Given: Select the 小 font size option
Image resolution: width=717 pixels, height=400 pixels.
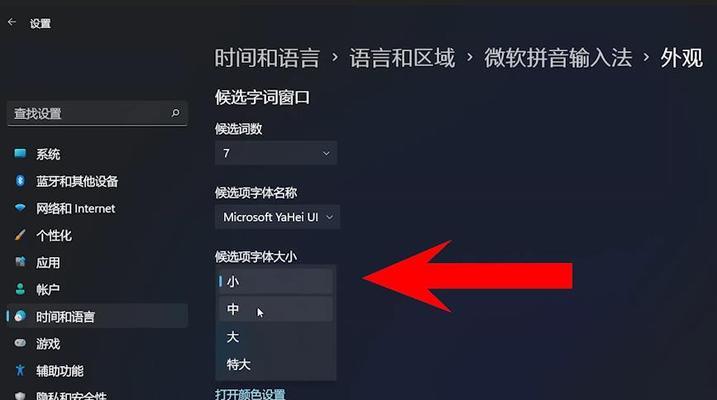Looking at the screenshot, I should pos(276,281).
